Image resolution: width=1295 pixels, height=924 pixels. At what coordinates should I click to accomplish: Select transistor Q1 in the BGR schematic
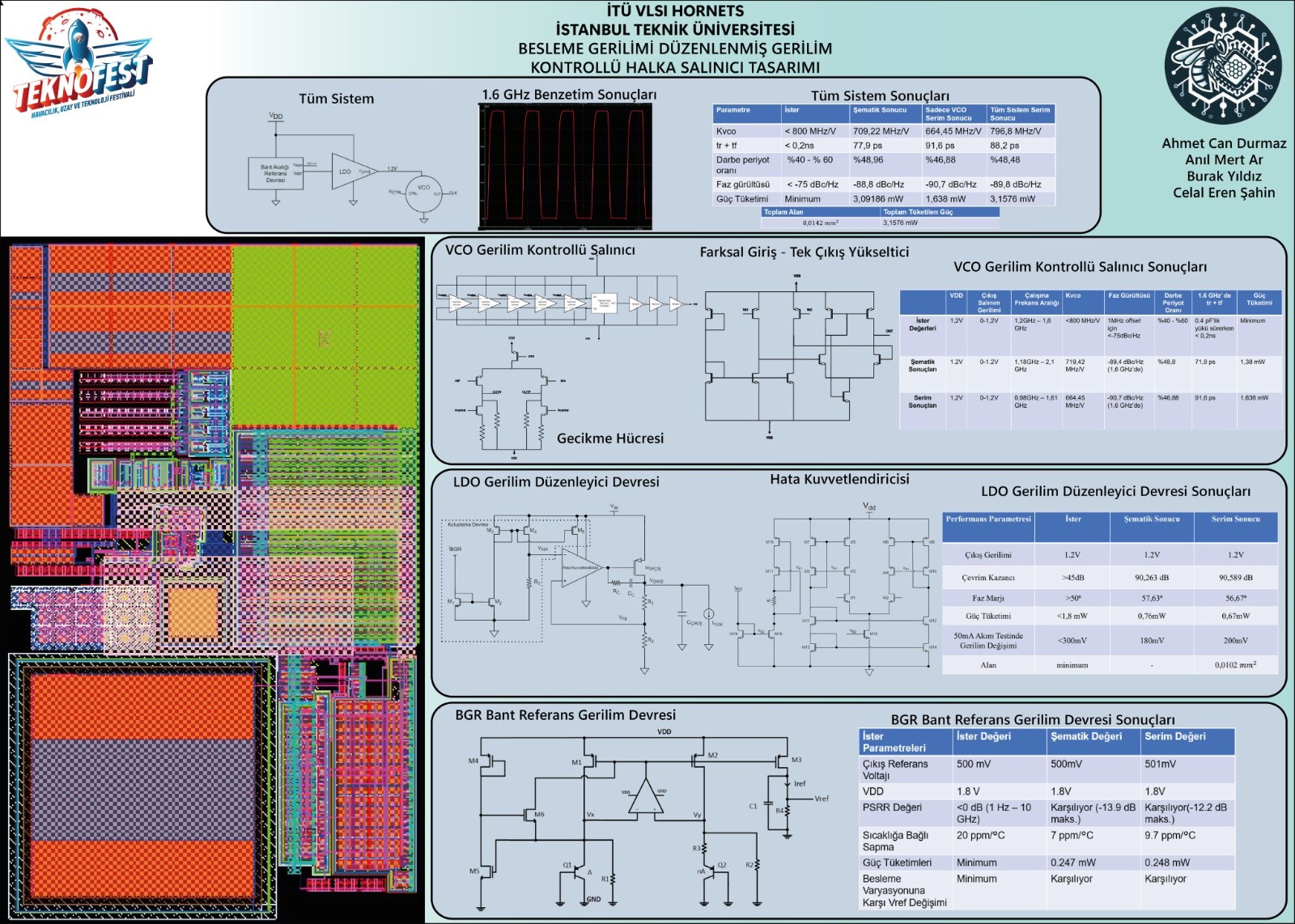click(576, 871)
